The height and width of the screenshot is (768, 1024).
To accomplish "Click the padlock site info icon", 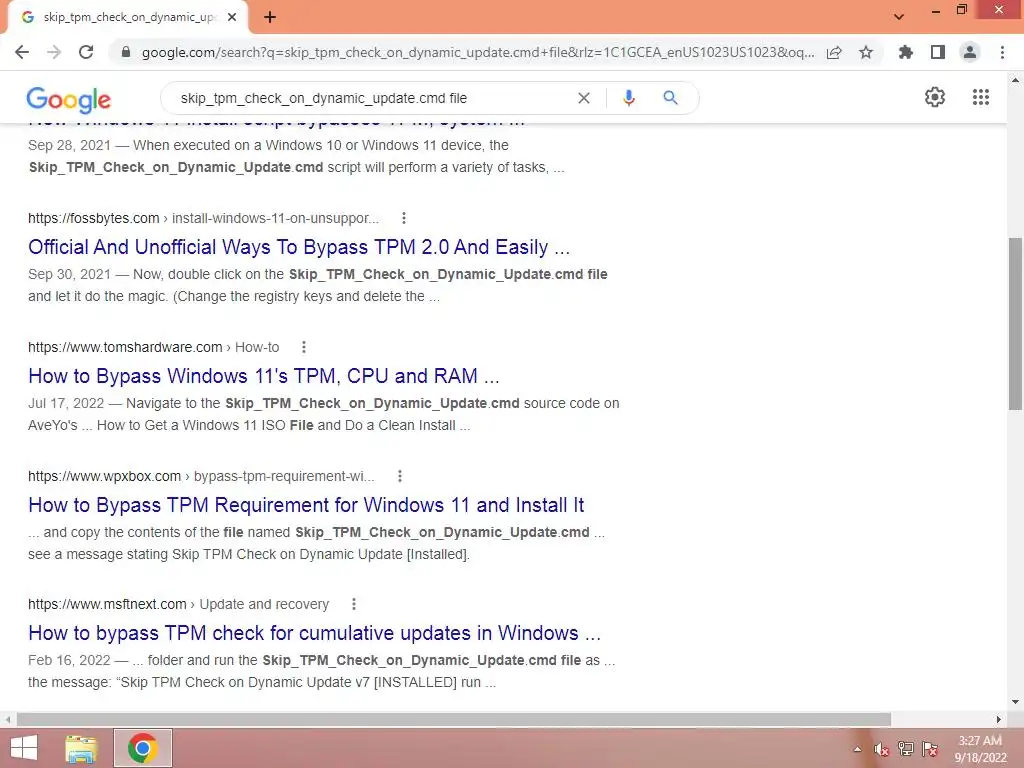I will 126,52.
